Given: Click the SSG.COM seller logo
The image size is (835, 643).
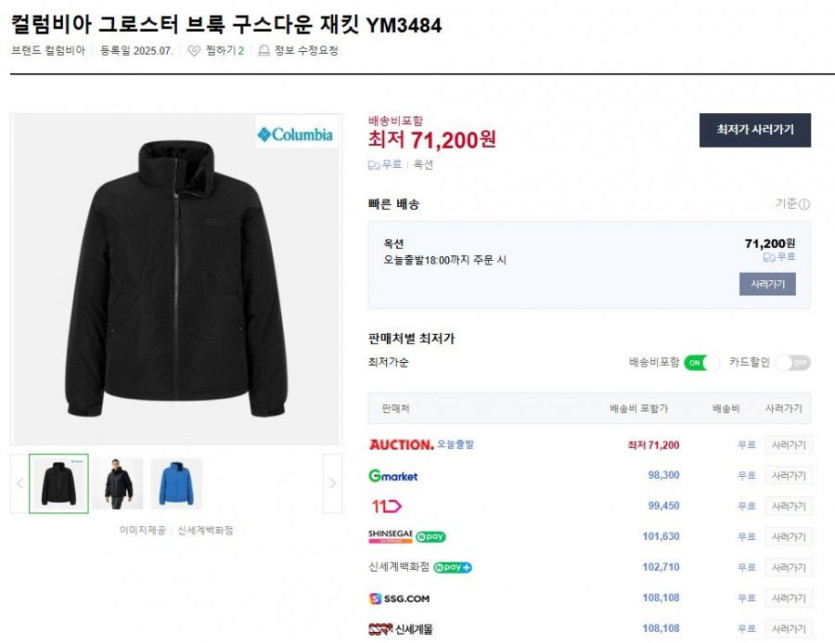Looking at the screenshot, I should (399, 598).
